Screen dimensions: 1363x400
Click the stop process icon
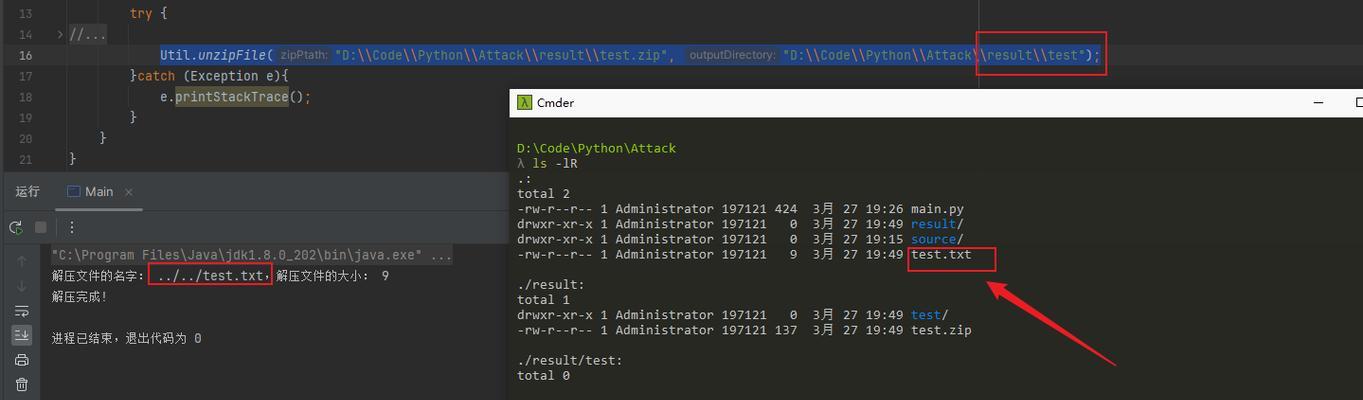[41, 228]
